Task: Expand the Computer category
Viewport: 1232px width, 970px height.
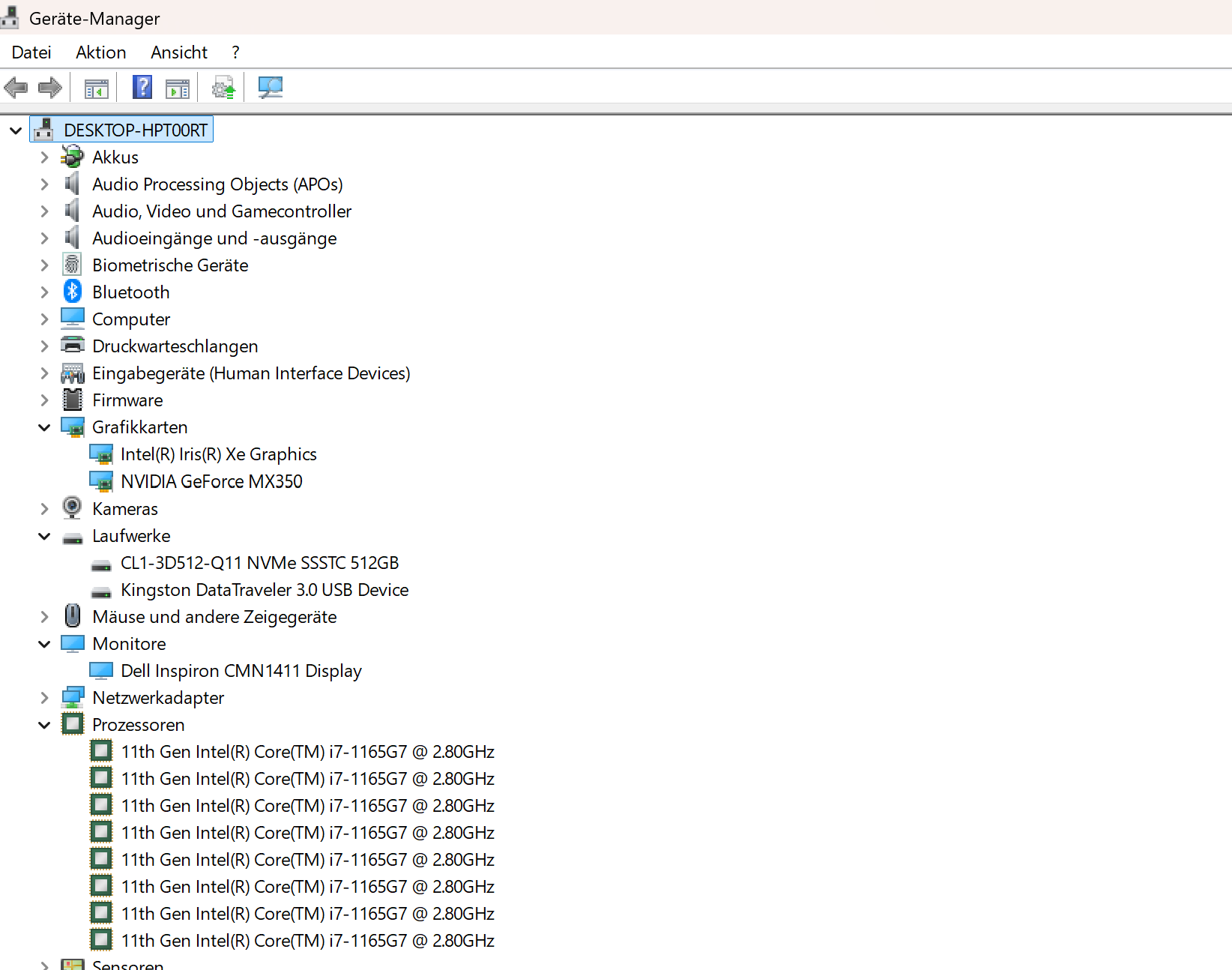Action: pos(44,319)
